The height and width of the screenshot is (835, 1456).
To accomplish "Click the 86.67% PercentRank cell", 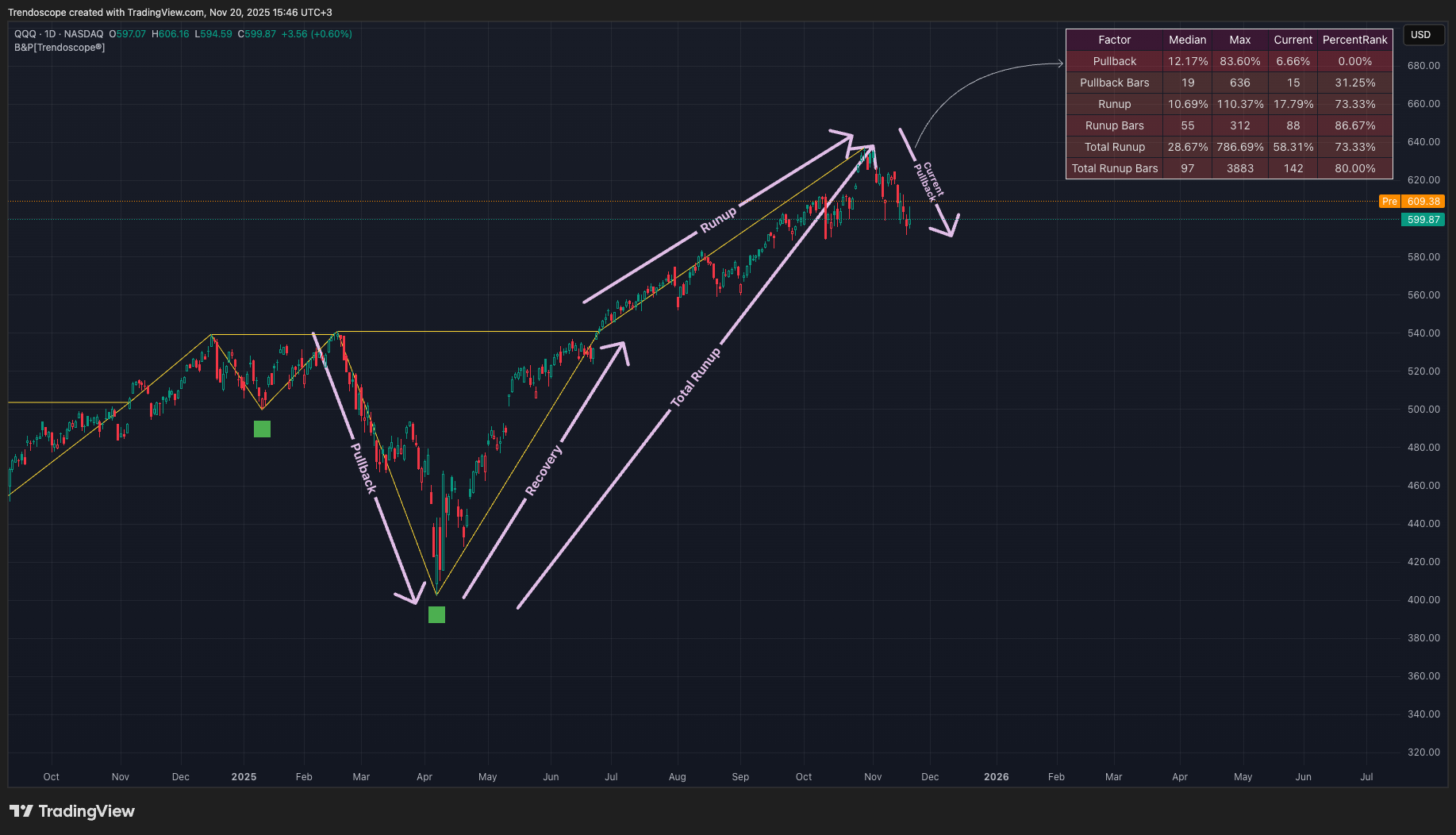I will point(1354,125).
